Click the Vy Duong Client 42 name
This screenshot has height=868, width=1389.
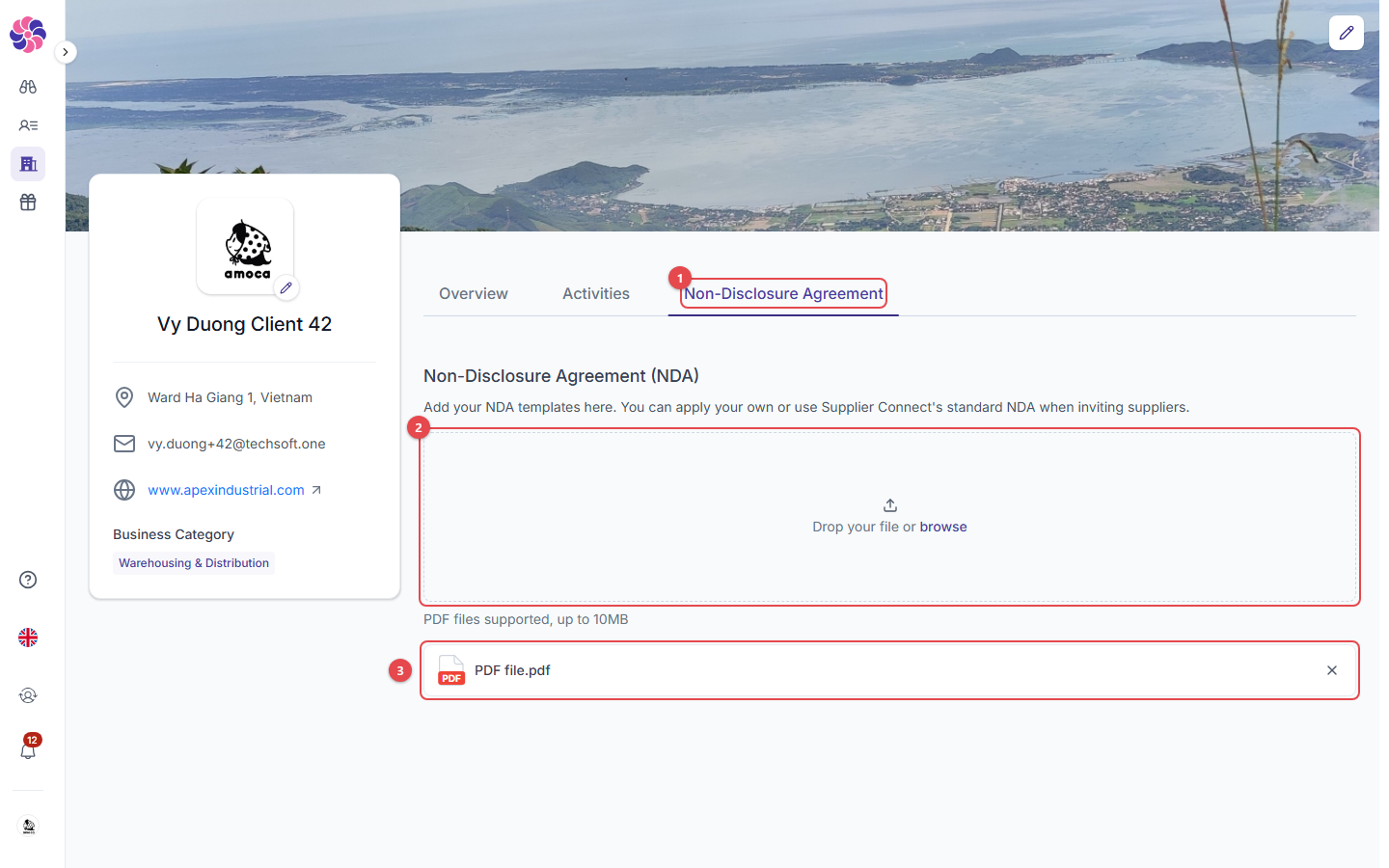click(x=245, y=324)
